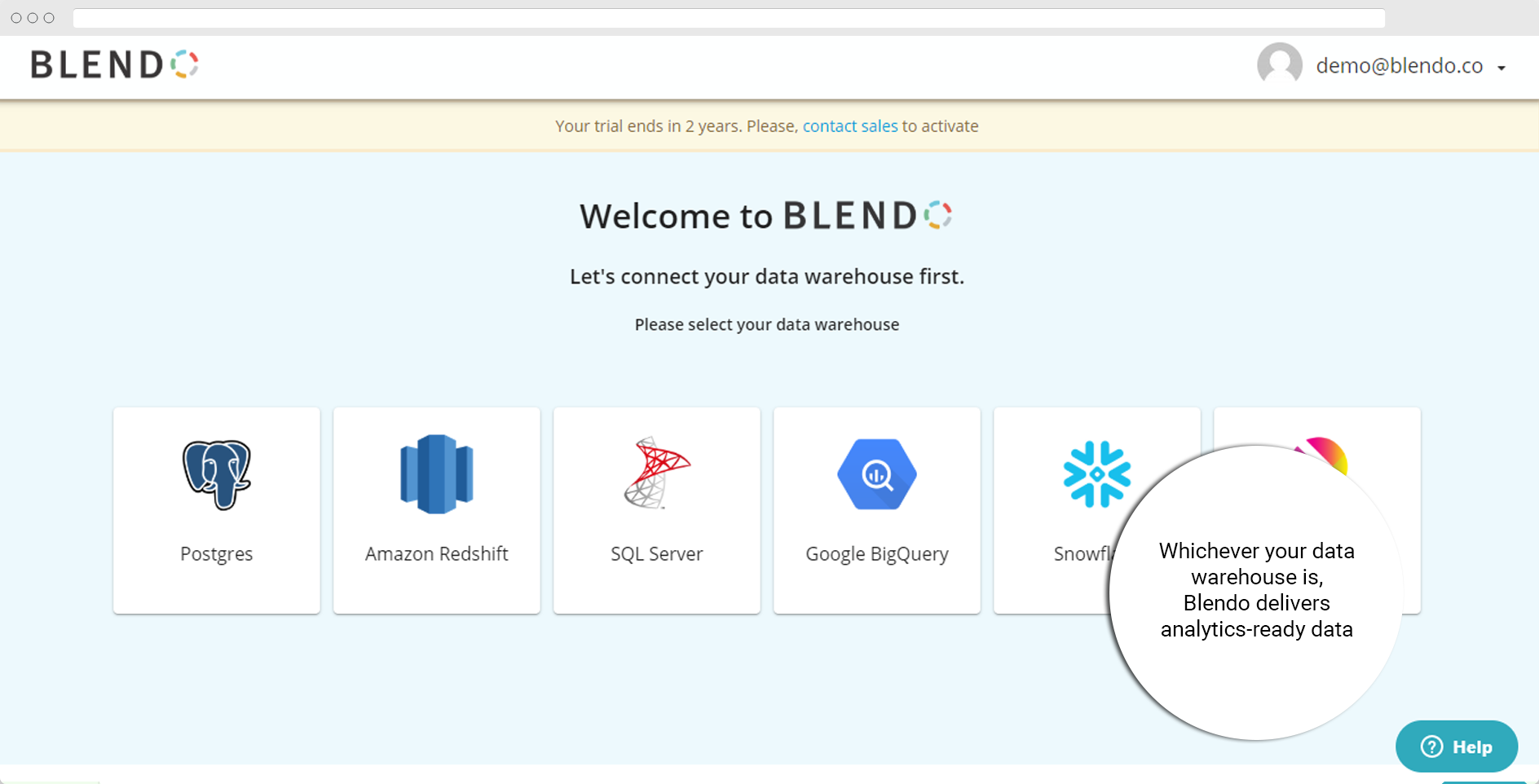
Task: Expand the account menu arrow next to email
Action: pos(1502,67)
